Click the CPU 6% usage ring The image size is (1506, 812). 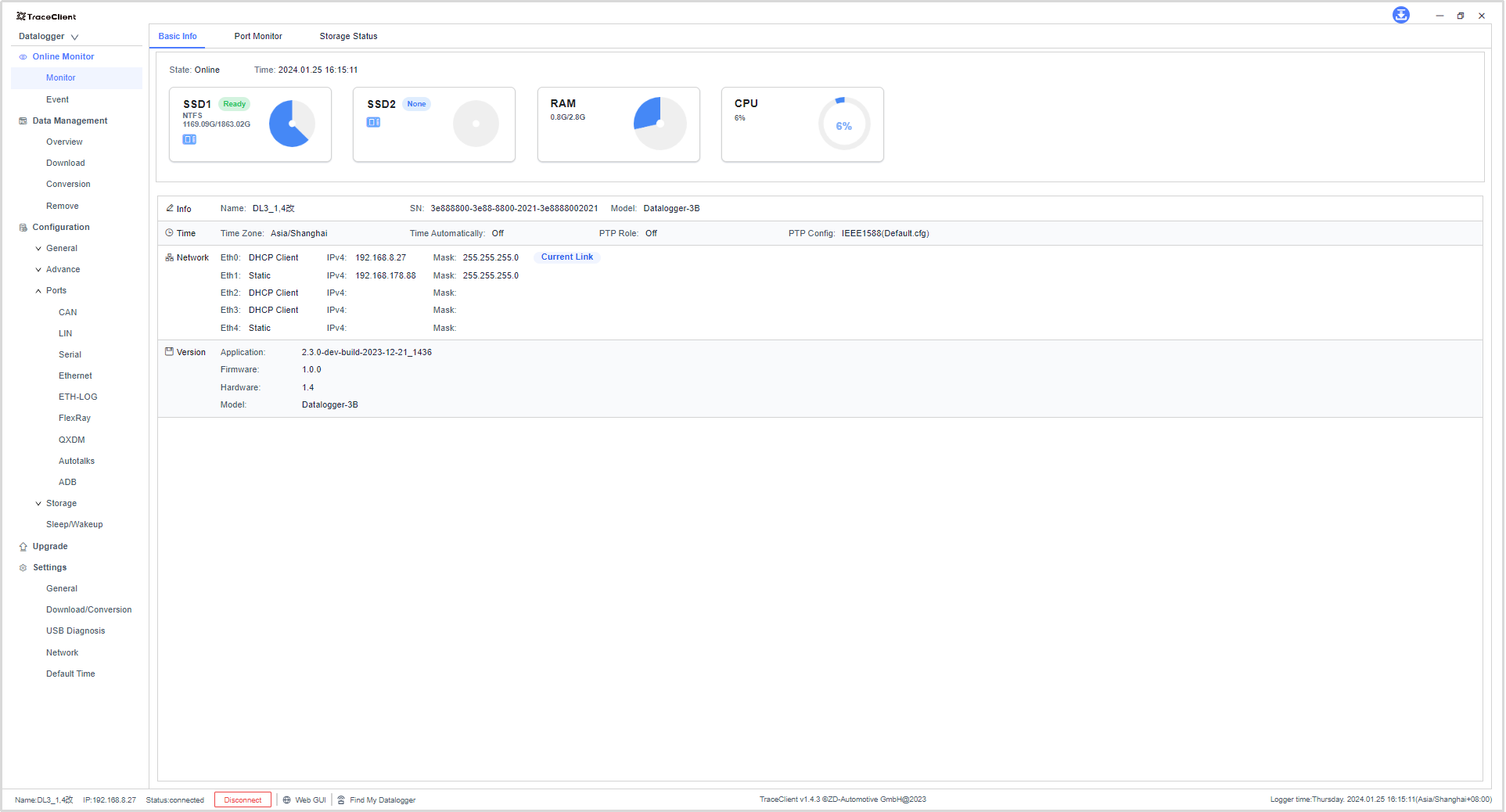point(843,124)
